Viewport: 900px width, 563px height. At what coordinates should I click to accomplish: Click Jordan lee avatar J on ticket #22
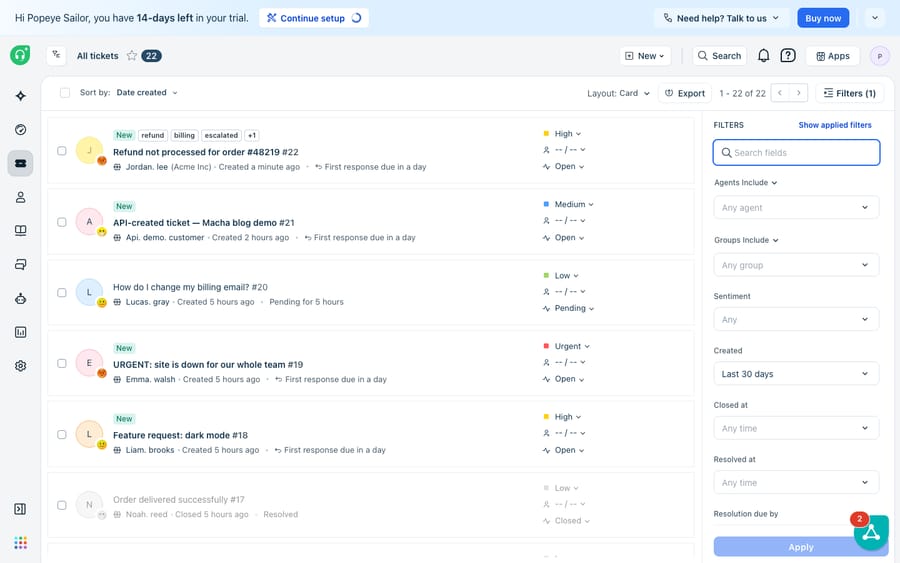tap(90, 150)
